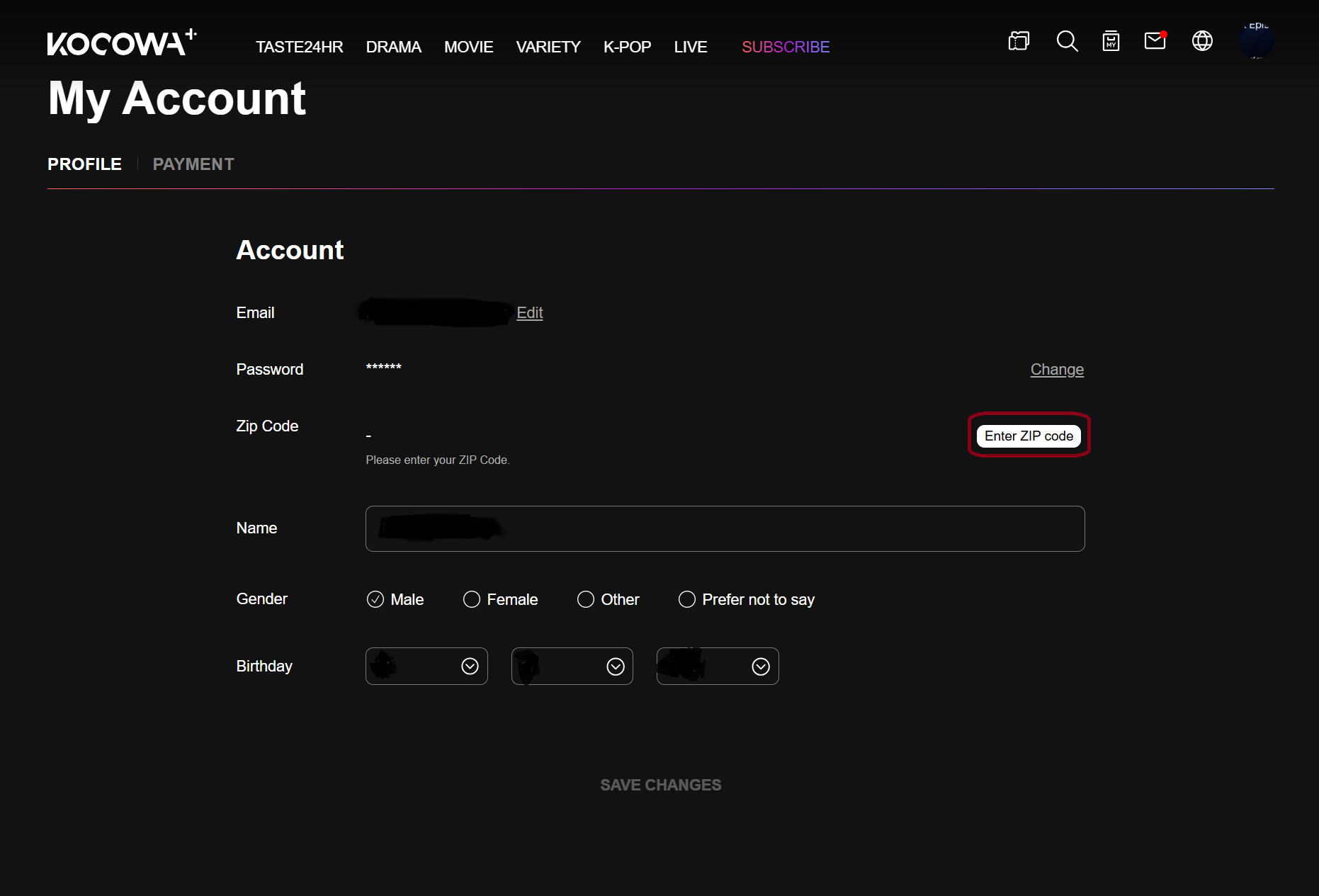Open search with the magnifier icon

coord(1067,41)
